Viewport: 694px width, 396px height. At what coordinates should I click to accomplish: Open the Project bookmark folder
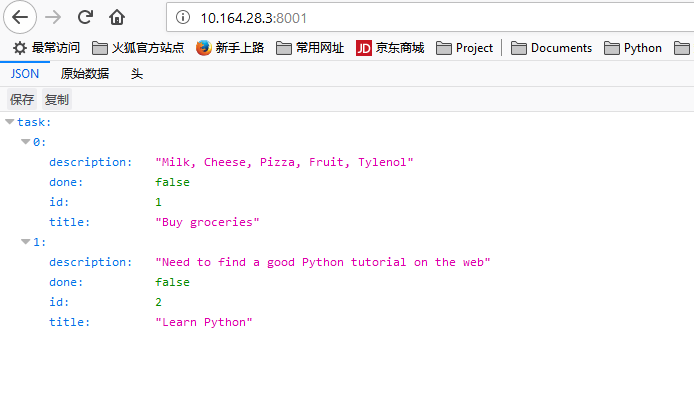pos(464,48)
